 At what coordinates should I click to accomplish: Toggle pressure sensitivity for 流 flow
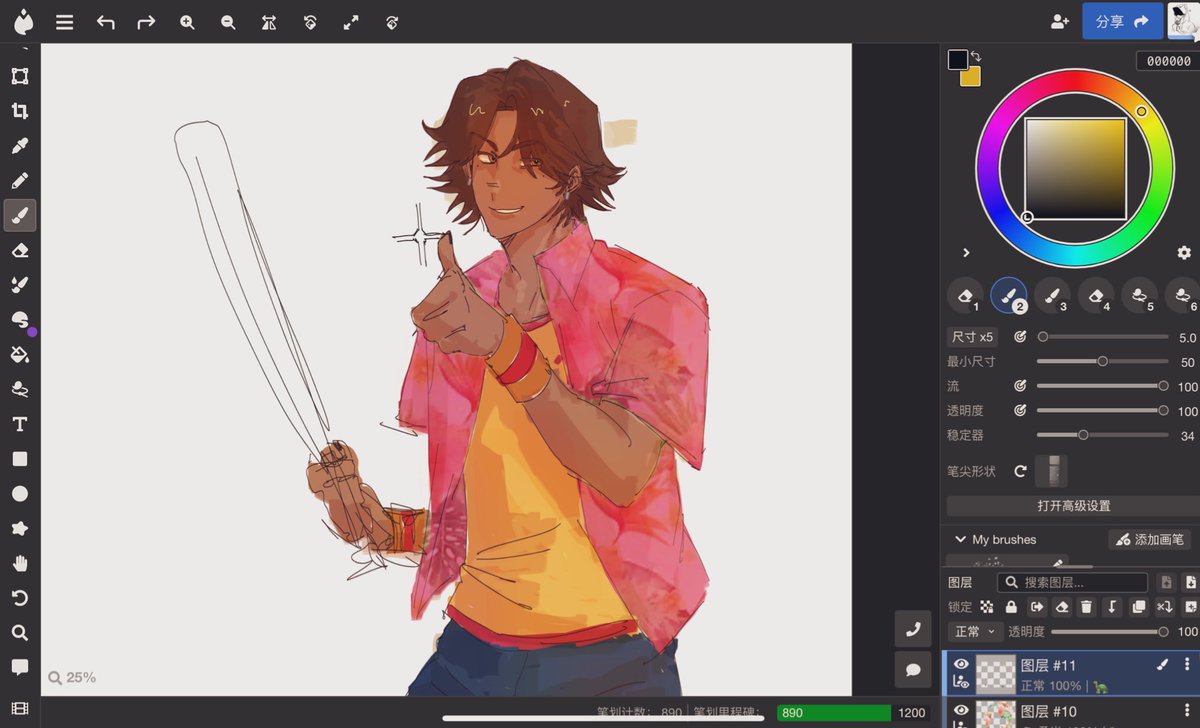coord(1020,386)
